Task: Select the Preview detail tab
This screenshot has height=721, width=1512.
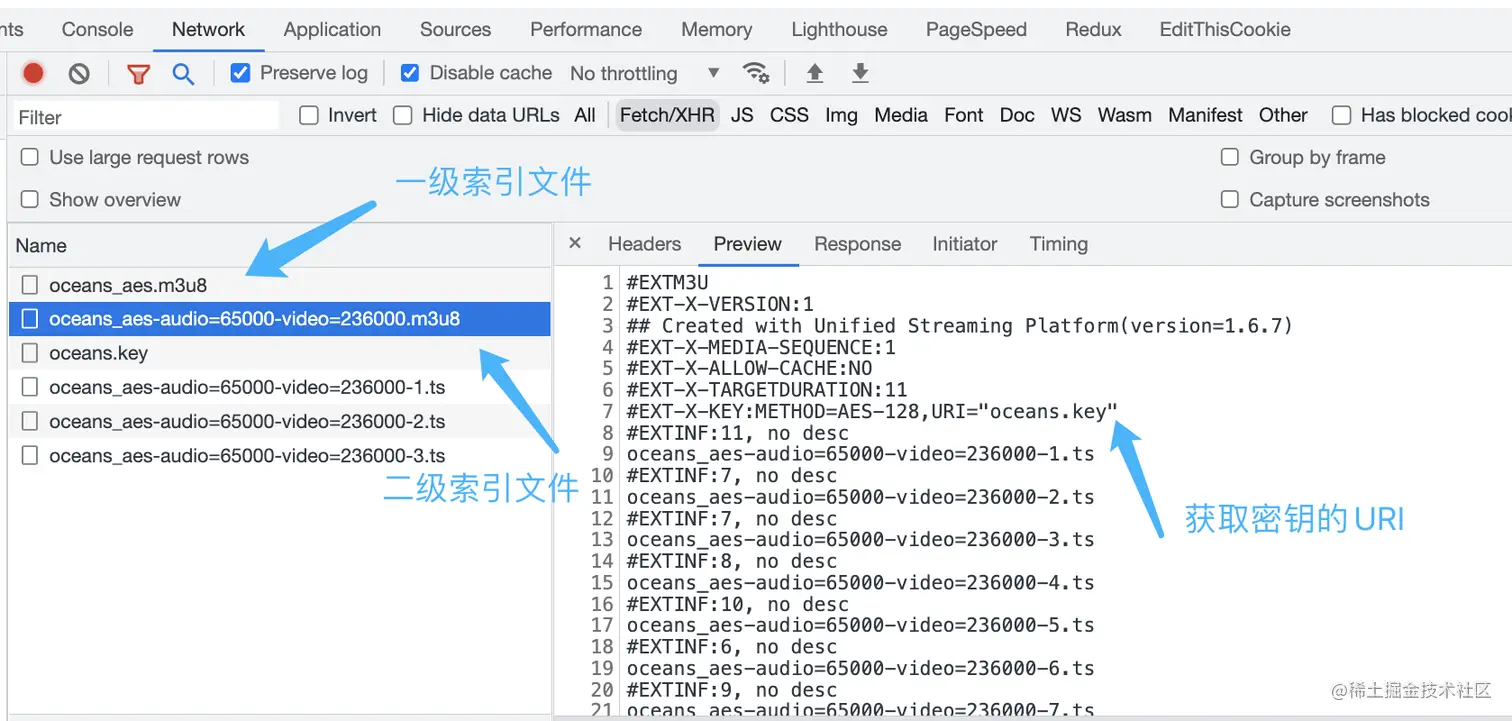Action: click(x=748, y=243)
